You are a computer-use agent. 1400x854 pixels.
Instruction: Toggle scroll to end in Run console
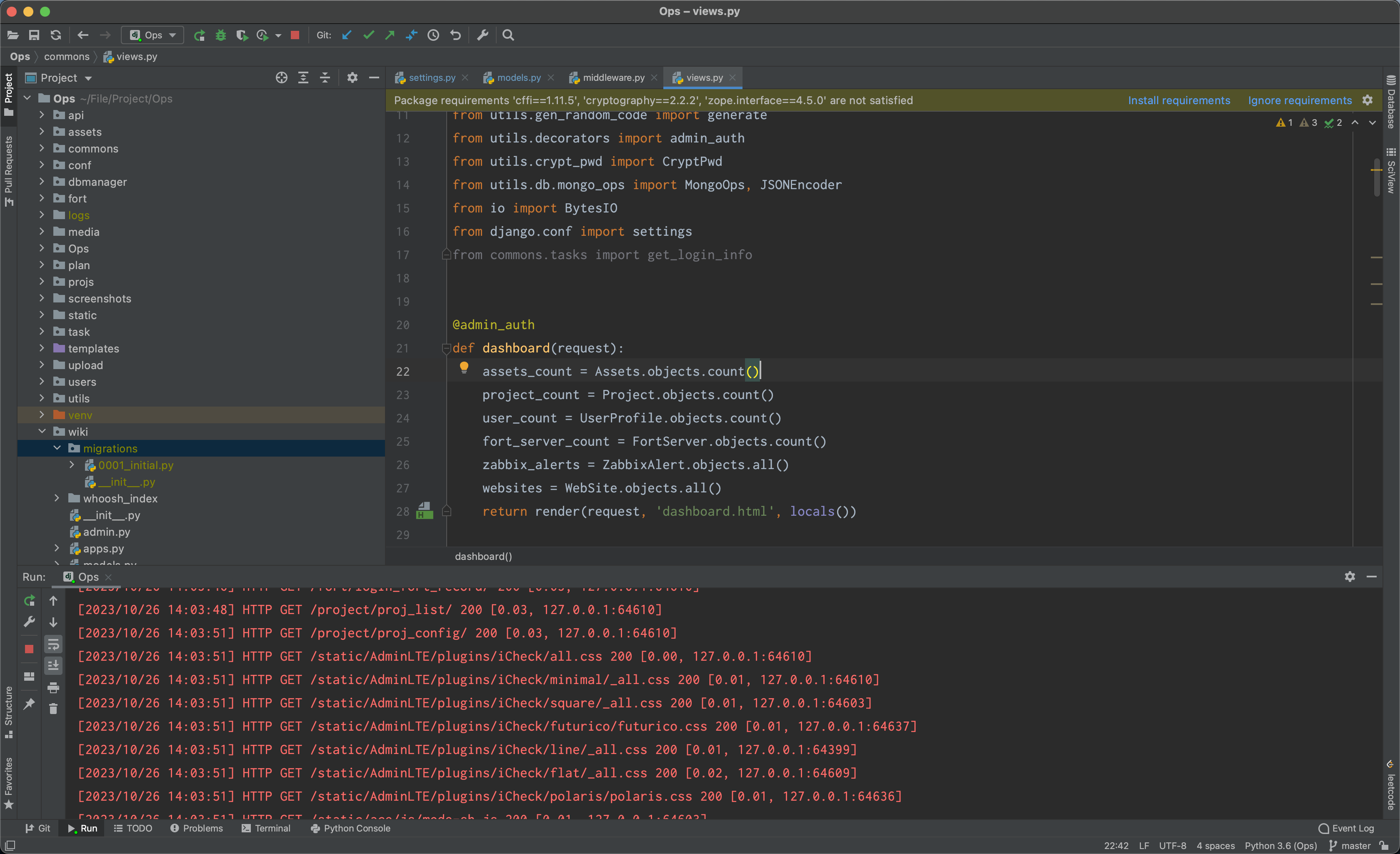pos(53,665)
